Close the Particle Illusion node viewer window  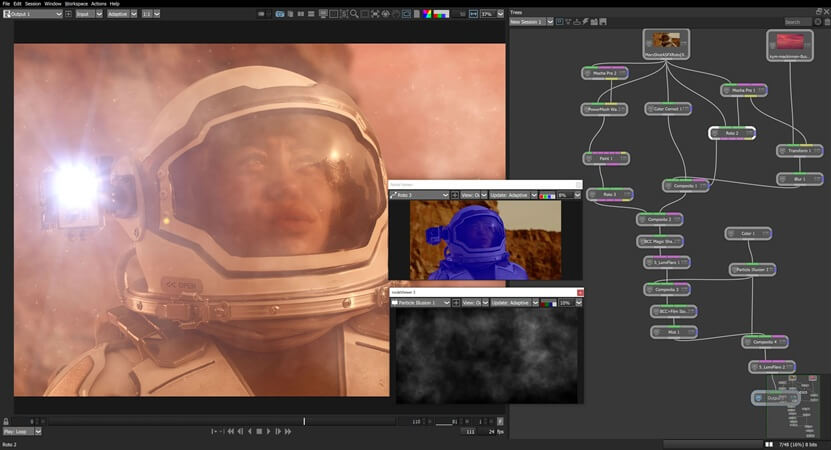[x=580, y=293]
